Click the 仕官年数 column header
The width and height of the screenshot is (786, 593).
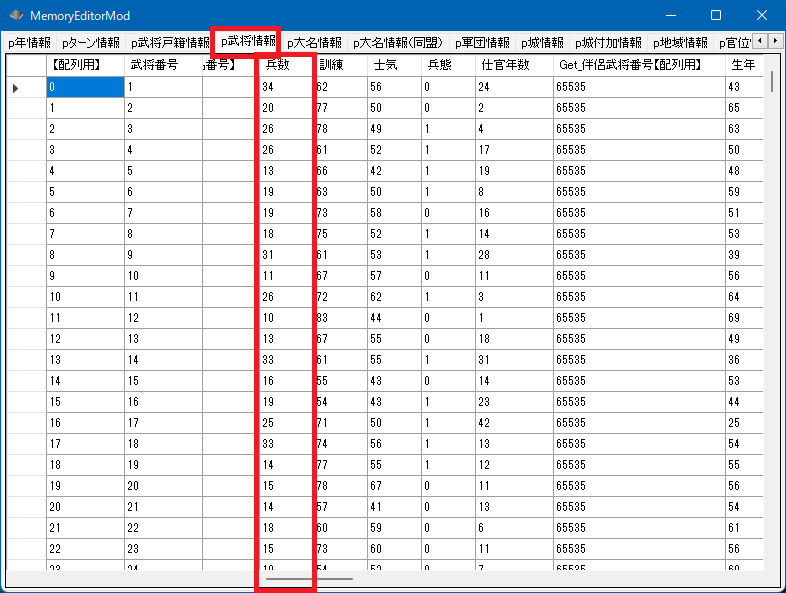(512, 65)
